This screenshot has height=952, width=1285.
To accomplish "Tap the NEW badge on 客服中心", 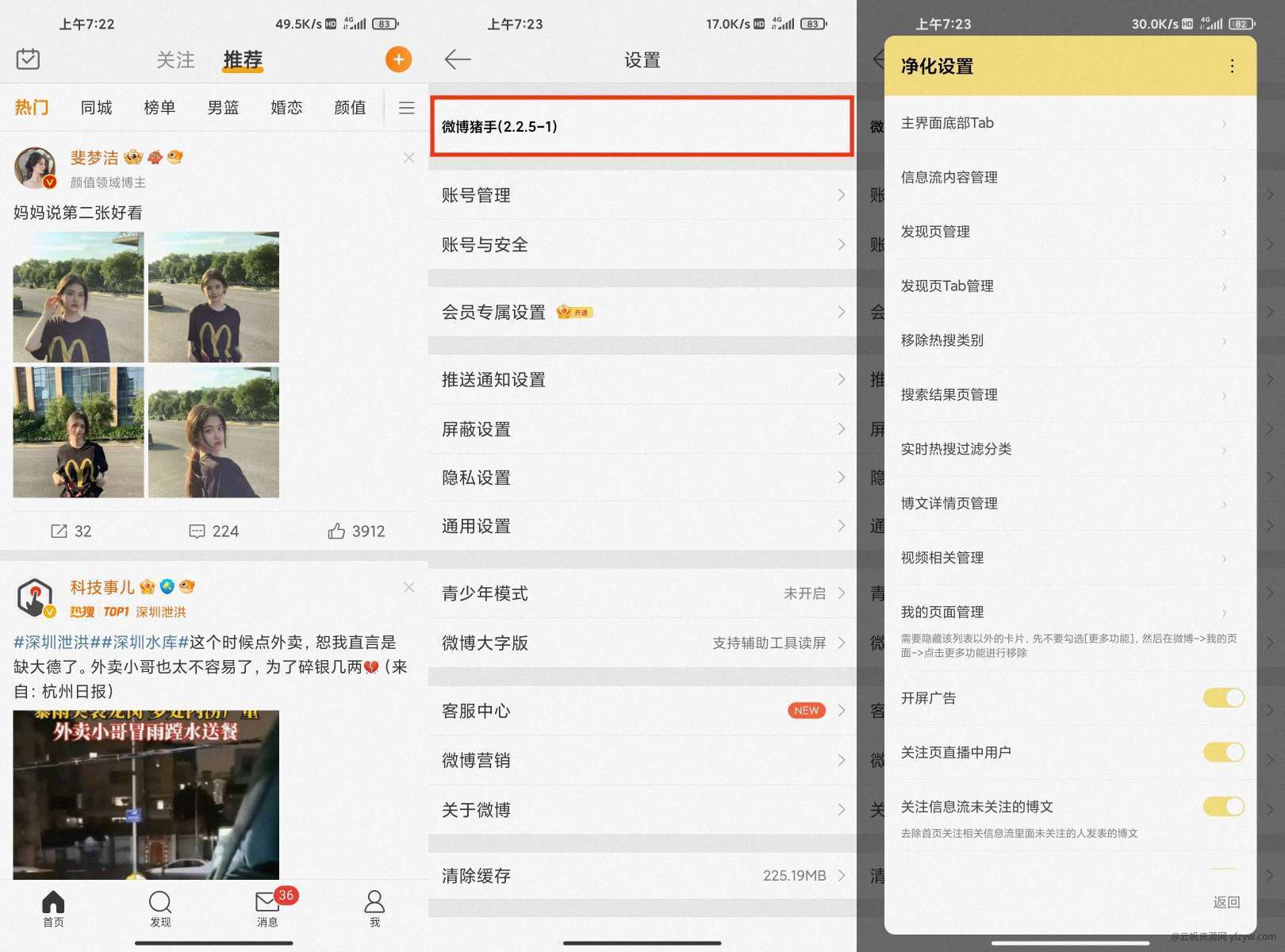I will pos(807,711).
